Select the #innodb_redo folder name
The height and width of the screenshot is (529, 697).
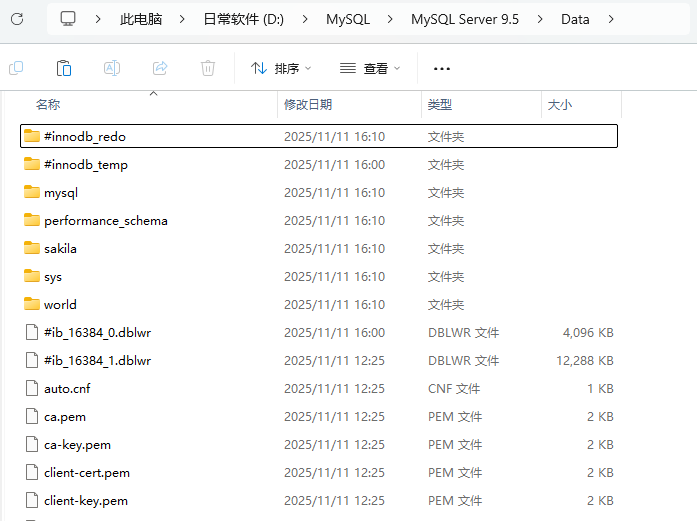[x=85, y=136]
